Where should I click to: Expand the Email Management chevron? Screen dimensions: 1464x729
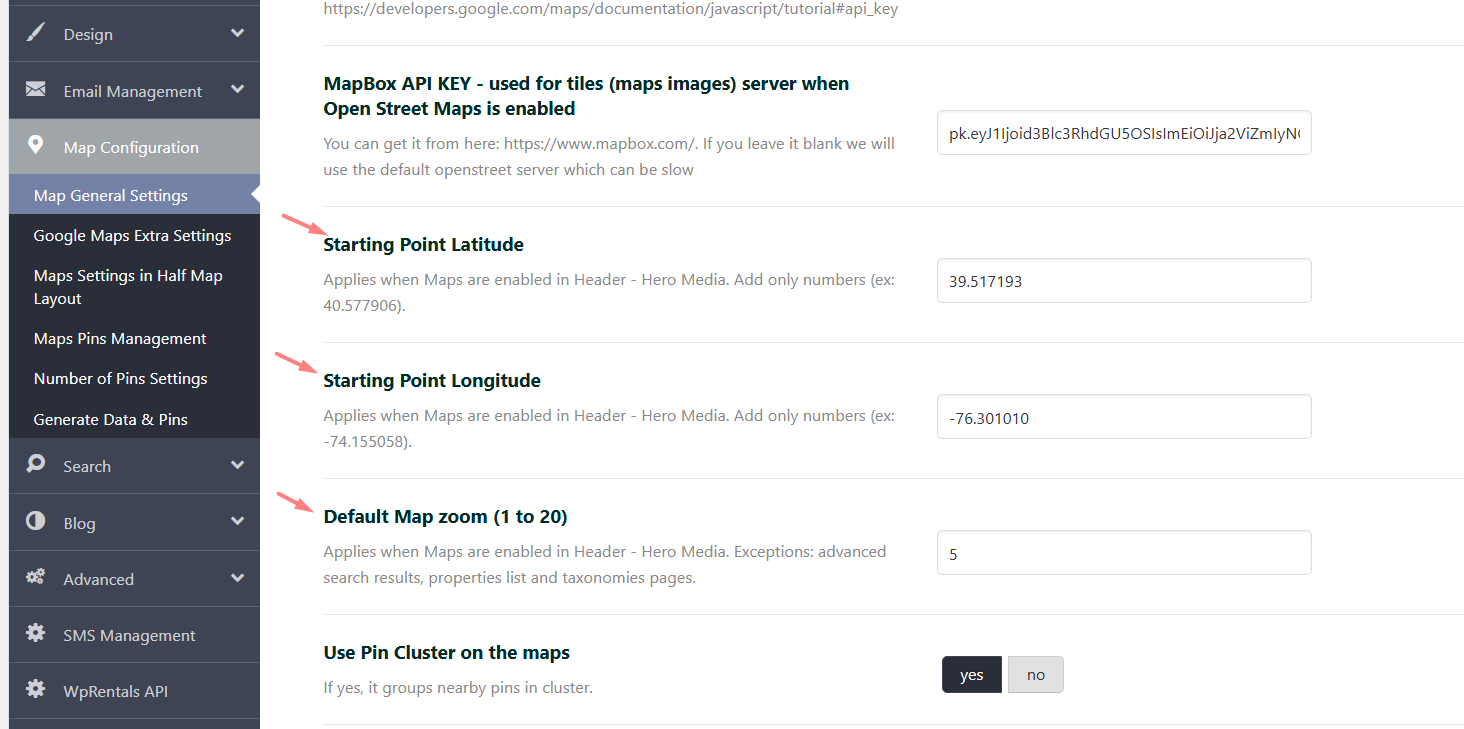click(237, 90)
